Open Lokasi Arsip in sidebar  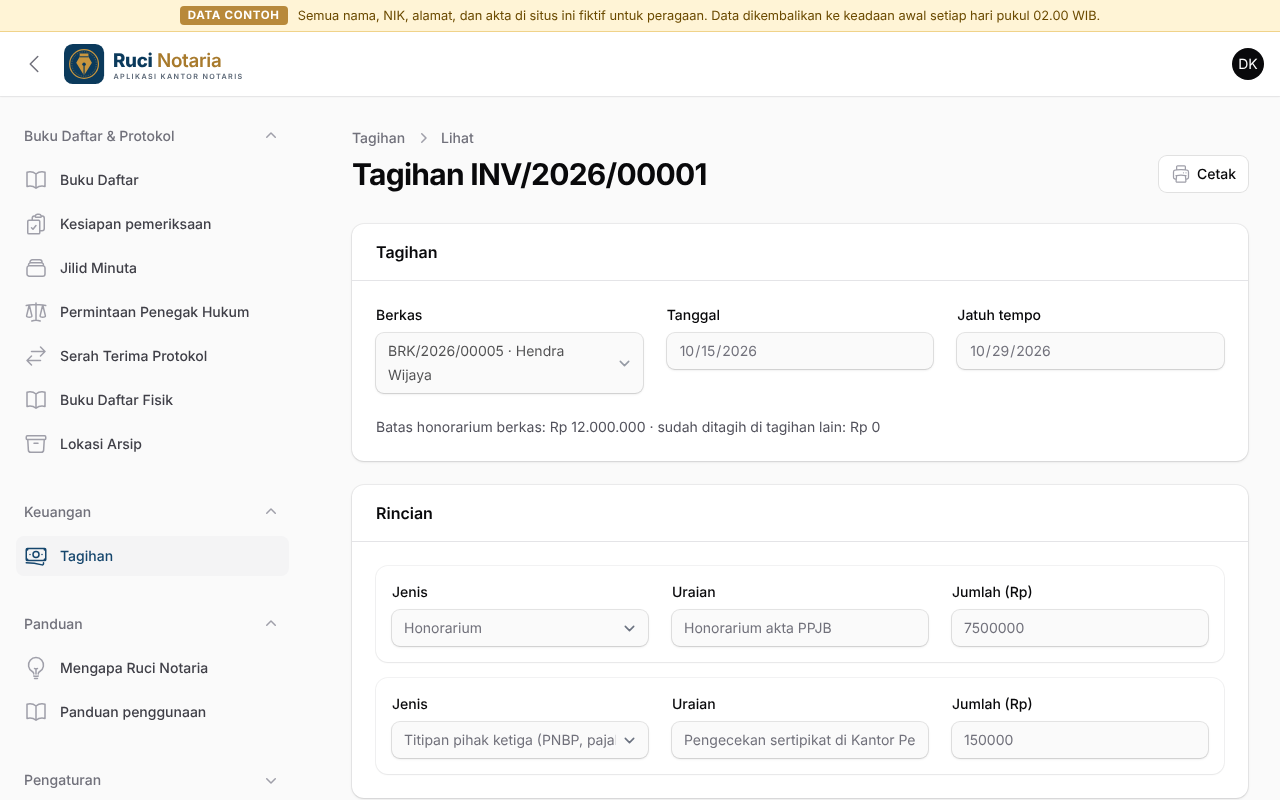[x=152, y=444]
